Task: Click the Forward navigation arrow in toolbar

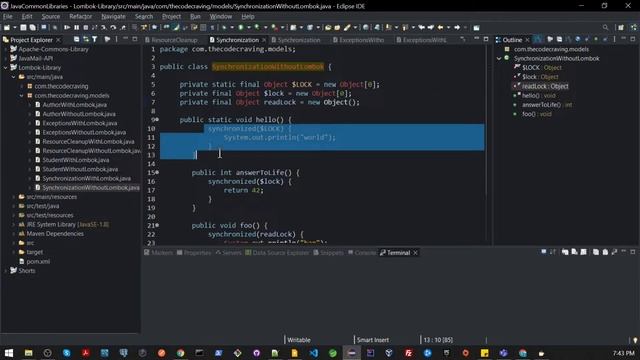Action: [457, 27]
